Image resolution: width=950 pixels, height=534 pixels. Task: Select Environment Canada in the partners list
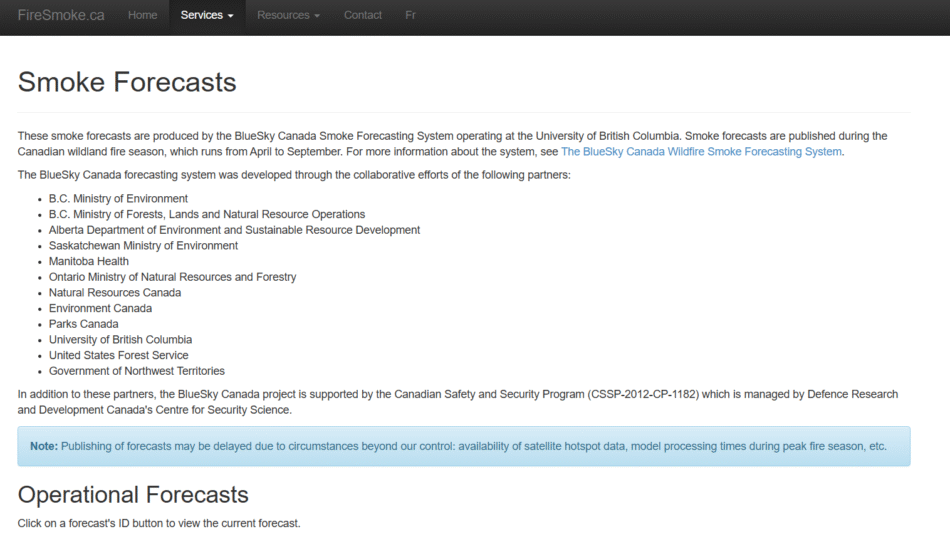click(100, 308)
